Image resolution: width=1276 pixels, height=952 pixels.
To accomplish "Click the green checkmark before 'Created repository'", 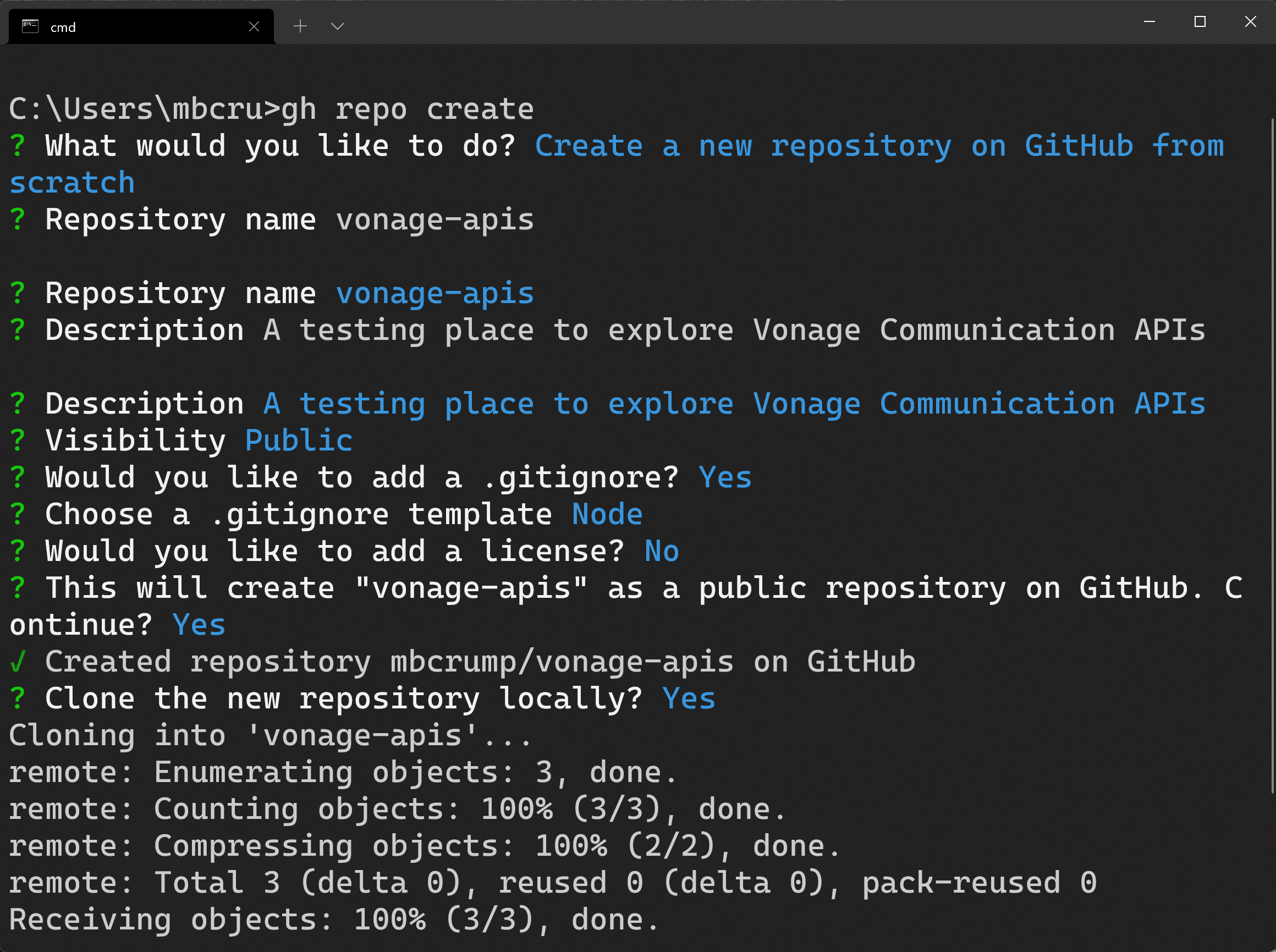I will pos(18,662).
